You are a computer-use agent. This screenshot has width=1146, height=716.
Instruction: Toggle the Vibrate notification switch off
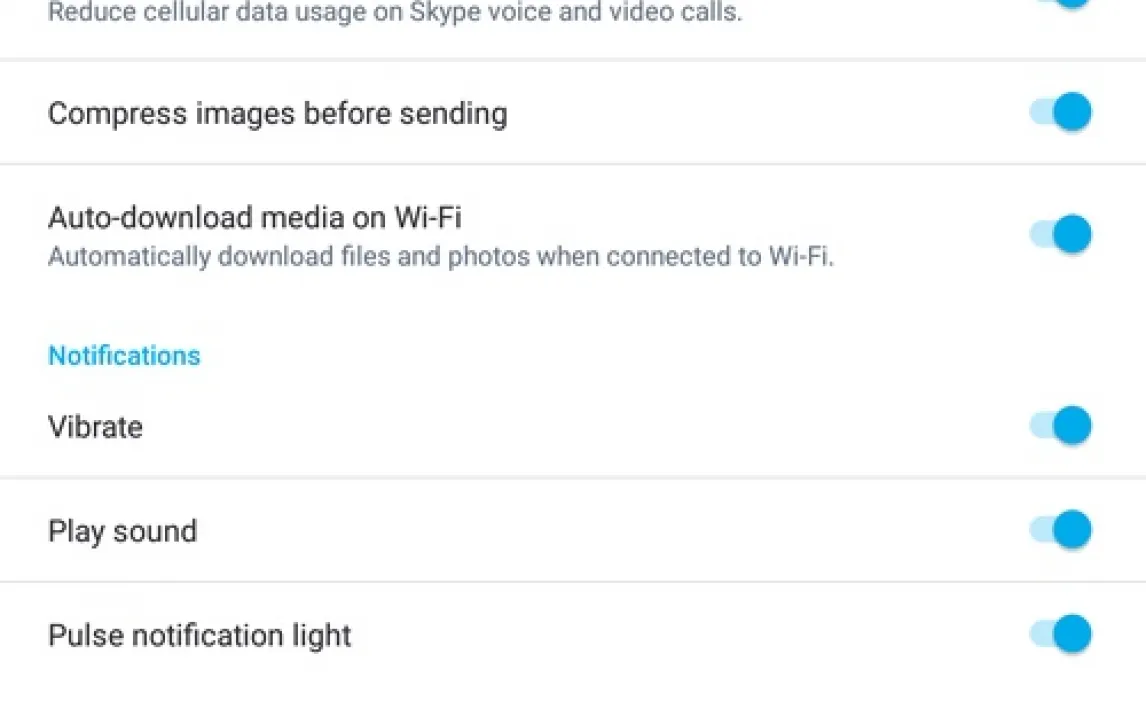click(1060, 426)
